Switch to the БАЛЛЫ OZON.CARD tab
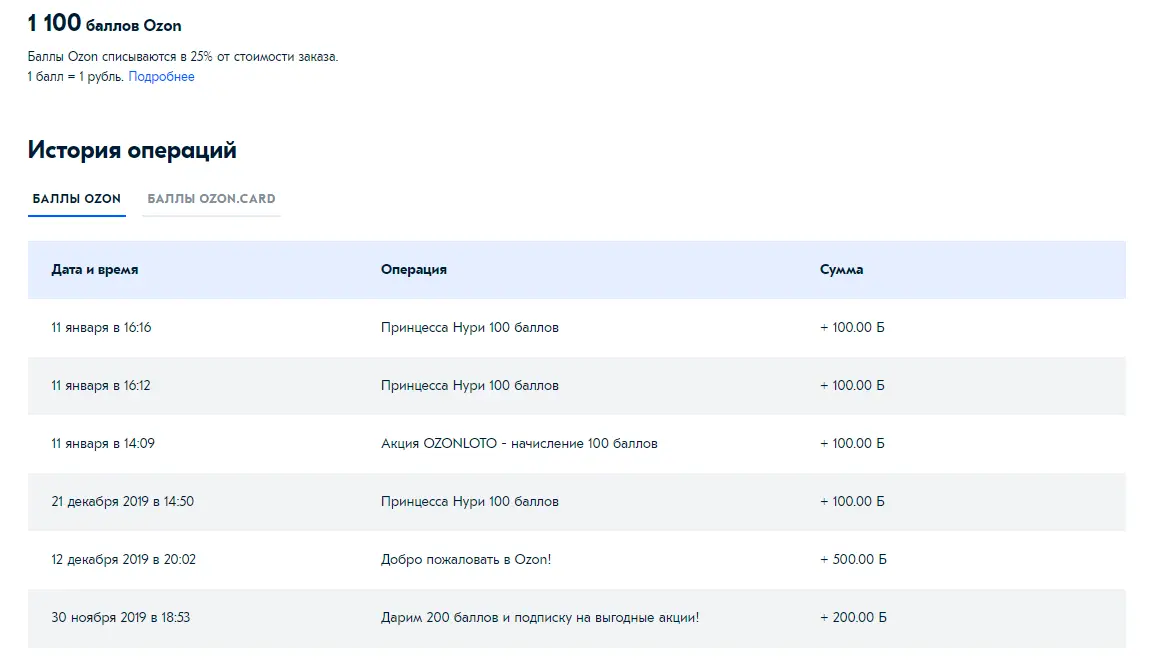 [x=211, y=198]
